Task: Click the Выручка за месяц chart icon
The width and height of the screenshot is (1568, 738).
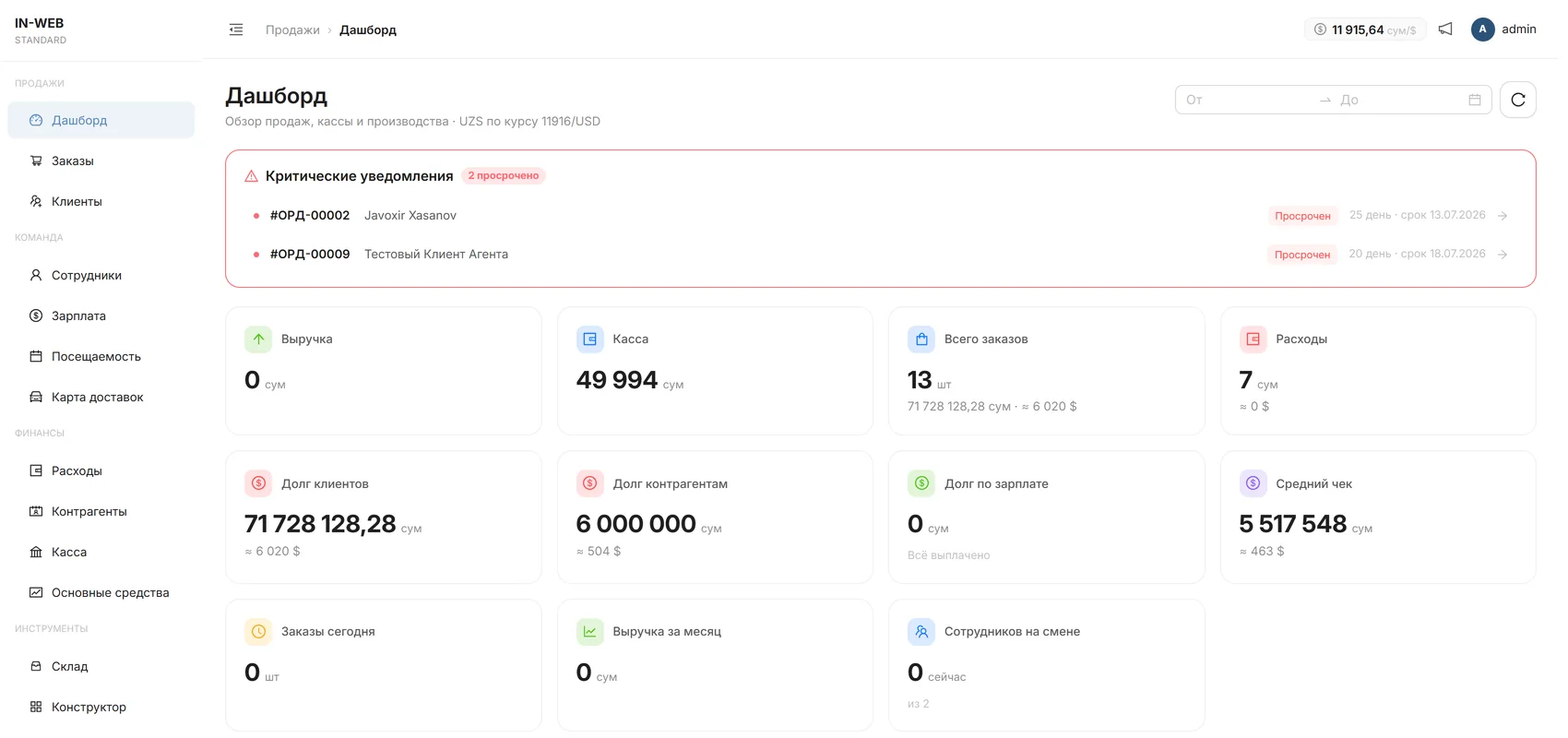Action: point(589,631)
